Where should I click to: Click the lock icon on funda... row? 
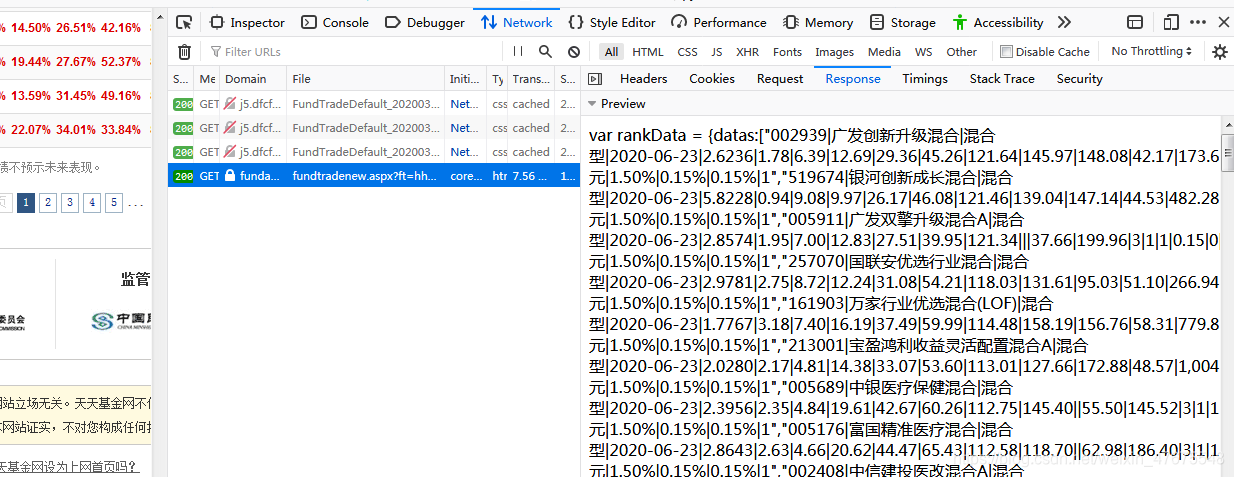point(230,175)
